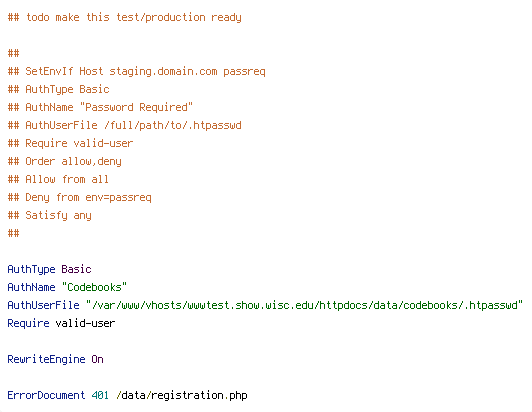Click the Satisfy any comment line
This screenshot has width=532, height=412.
[x=50, y=215]
